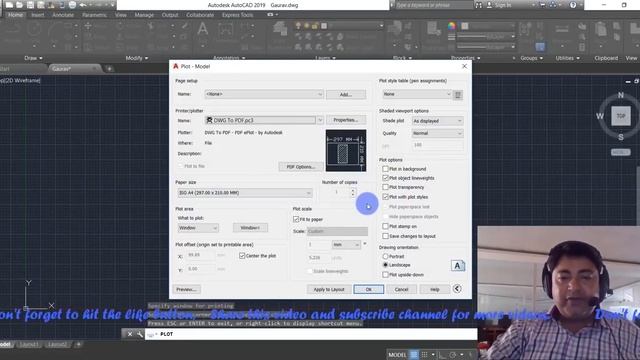The width and height of the screenshot is (640, 360).
Task: Switch to the Layout1 tab
Action: click(29, 344)
